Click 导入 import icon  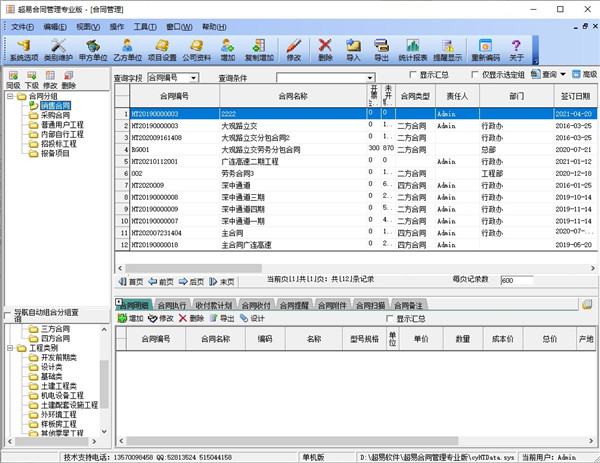pos(353,50)
